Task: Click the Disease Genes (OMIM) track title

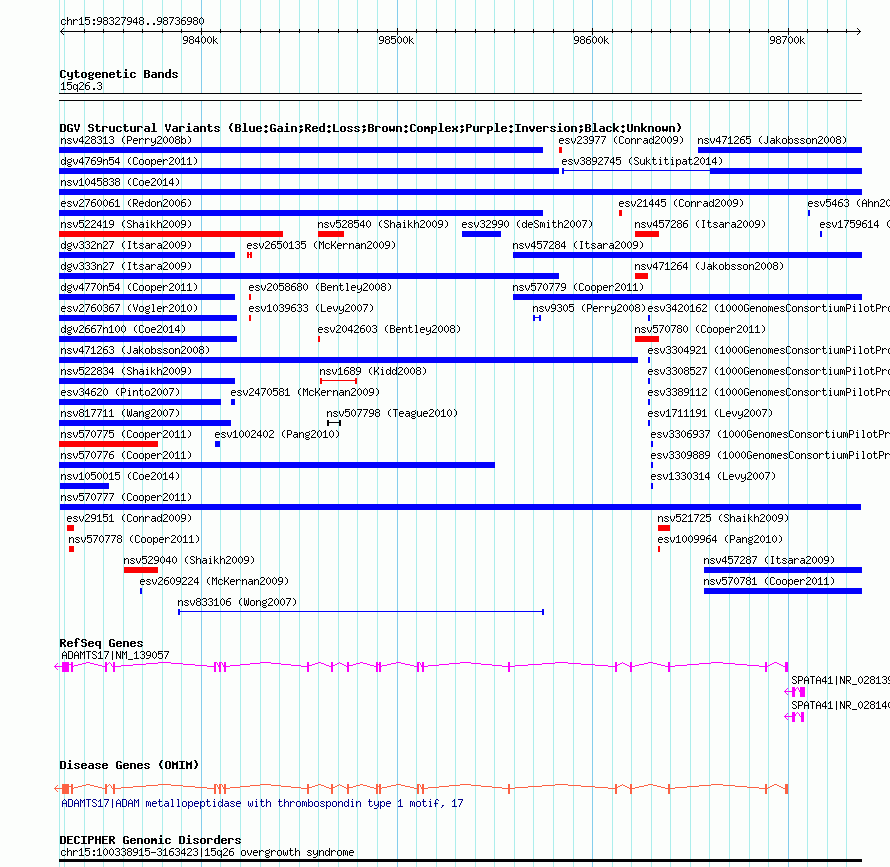Action: point(129,765)
